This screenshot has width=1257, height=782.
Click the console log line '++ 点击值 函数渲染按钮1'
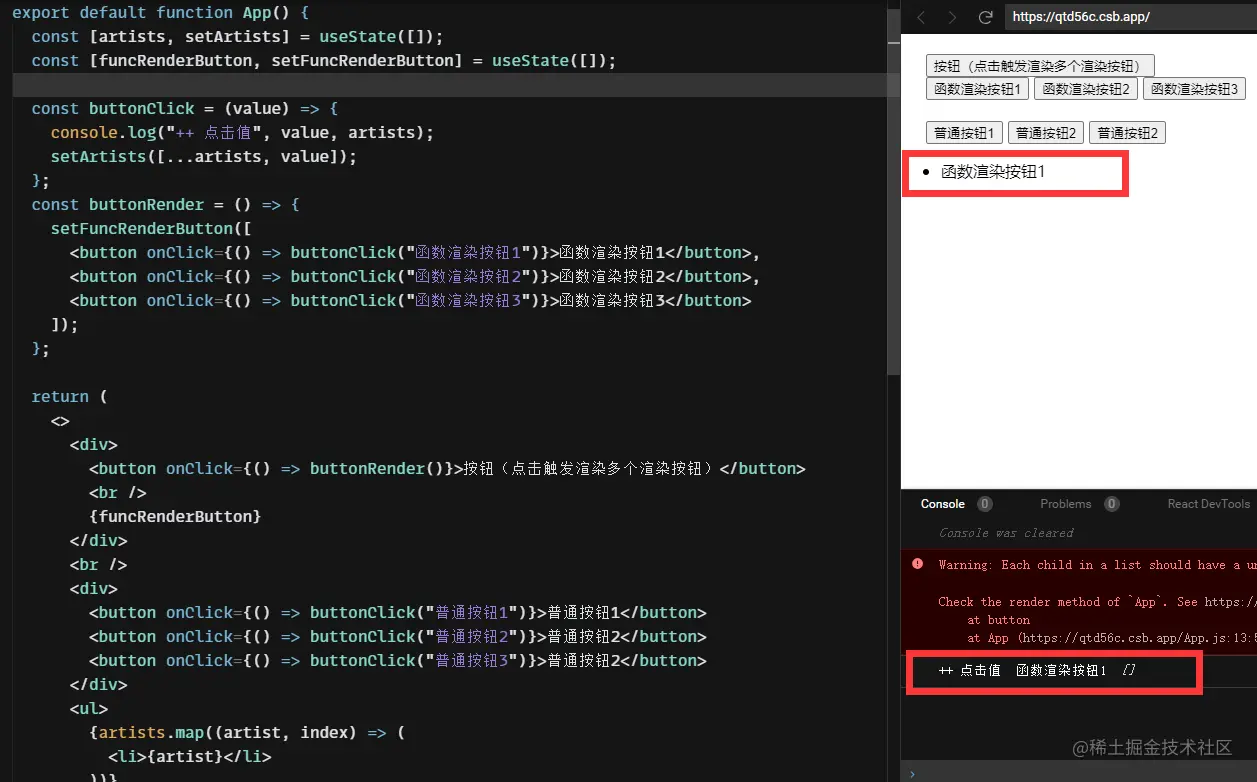pyautogui.click(x=1038, y=671)
